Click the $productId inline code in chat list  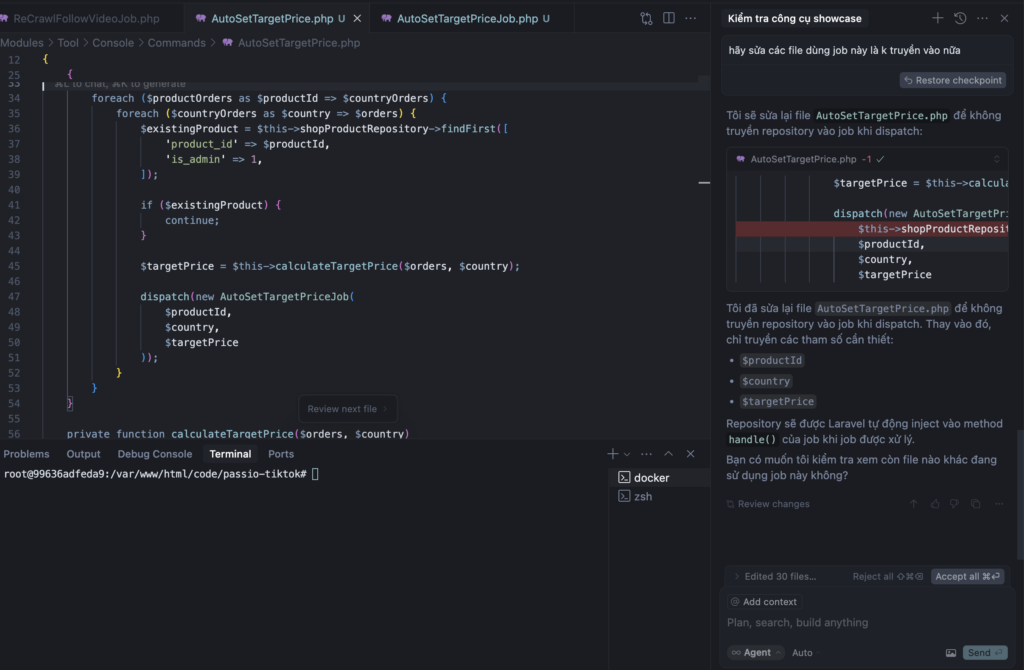coord(771,360)
